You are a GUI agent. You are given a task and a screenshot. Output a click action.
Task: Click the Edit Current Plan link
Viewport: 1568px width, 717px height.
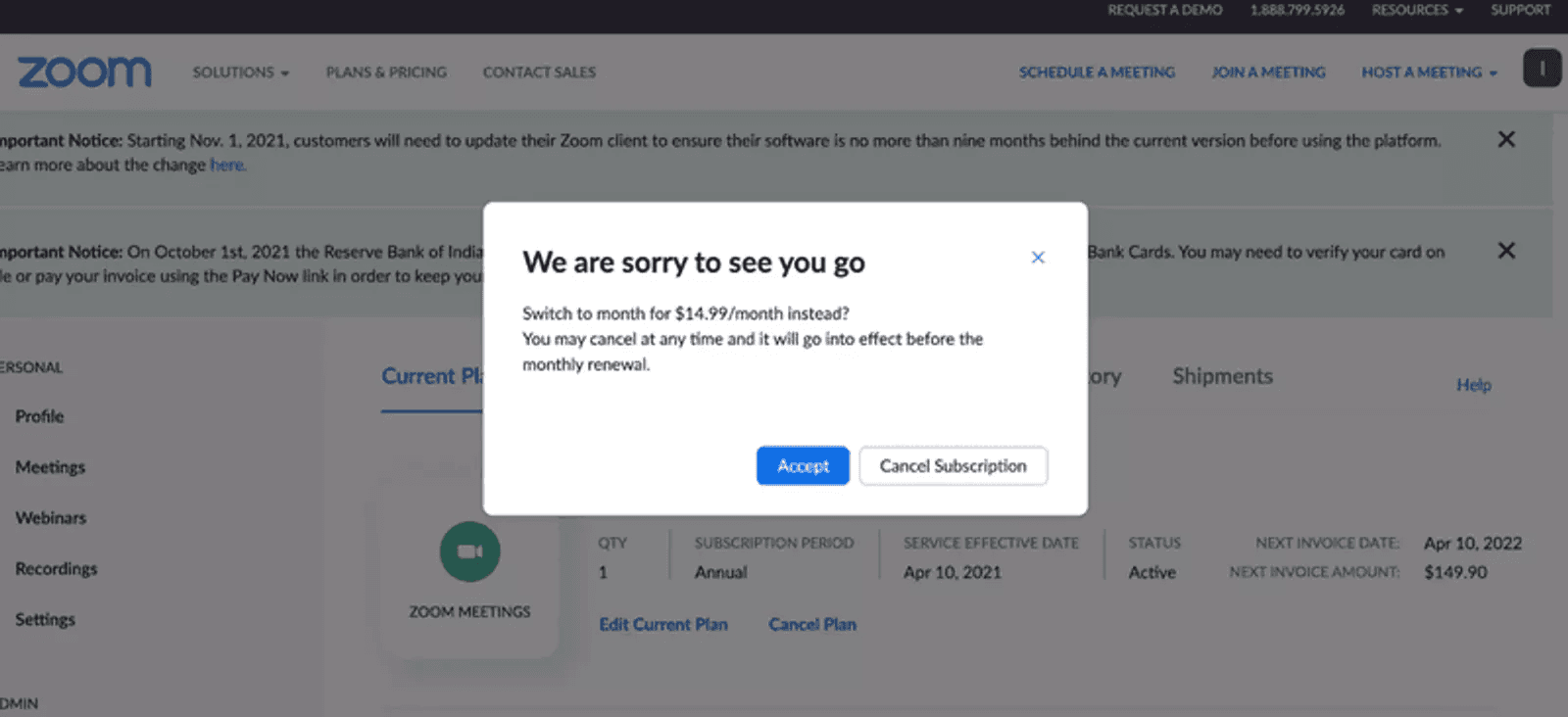(x=663, y=624)
